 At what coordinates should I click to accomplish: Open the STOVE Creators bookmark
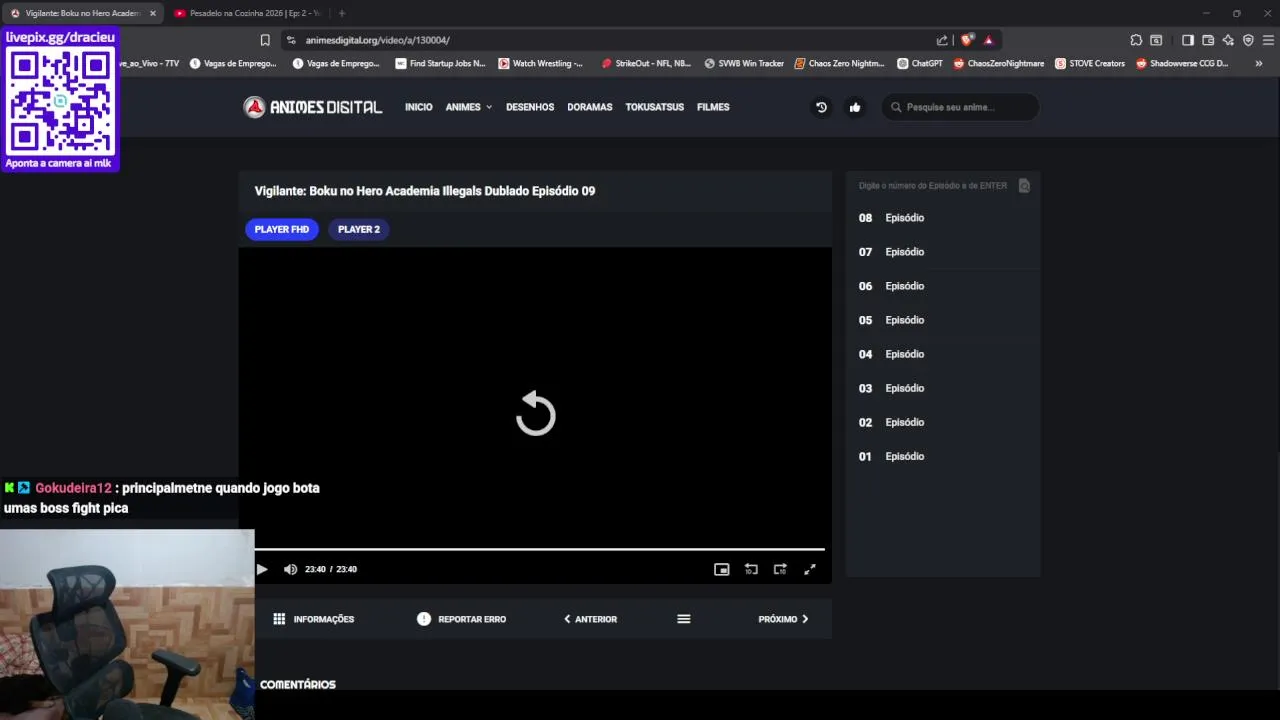1090,63
